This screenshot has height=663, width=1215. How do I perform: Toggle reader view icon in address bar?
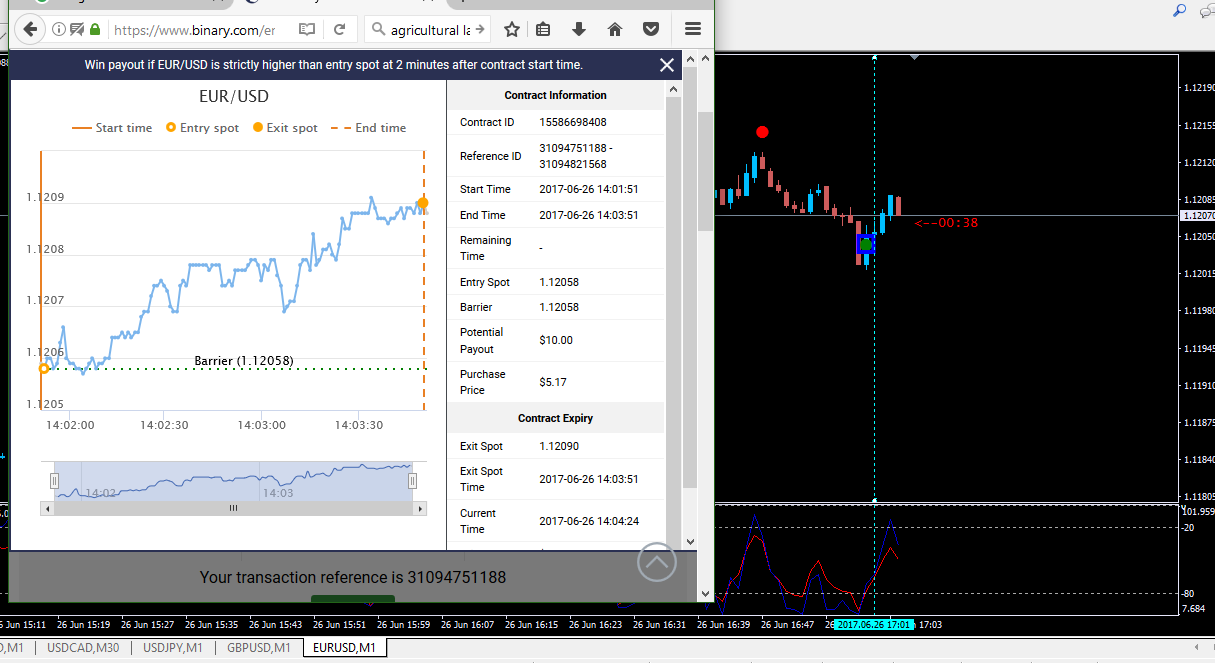point(308,29)
